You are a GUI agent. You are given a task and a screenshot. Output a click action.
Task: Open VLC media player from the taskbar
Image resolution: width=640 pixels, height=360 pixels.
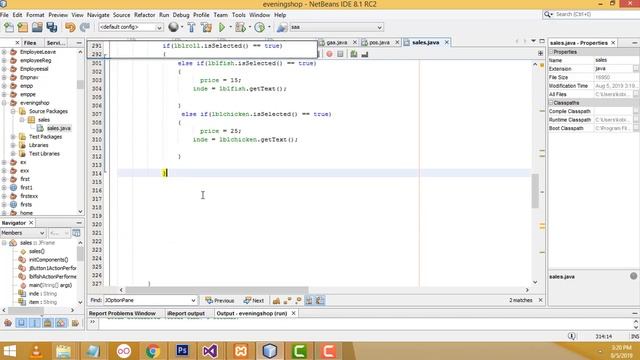[36, 351]
